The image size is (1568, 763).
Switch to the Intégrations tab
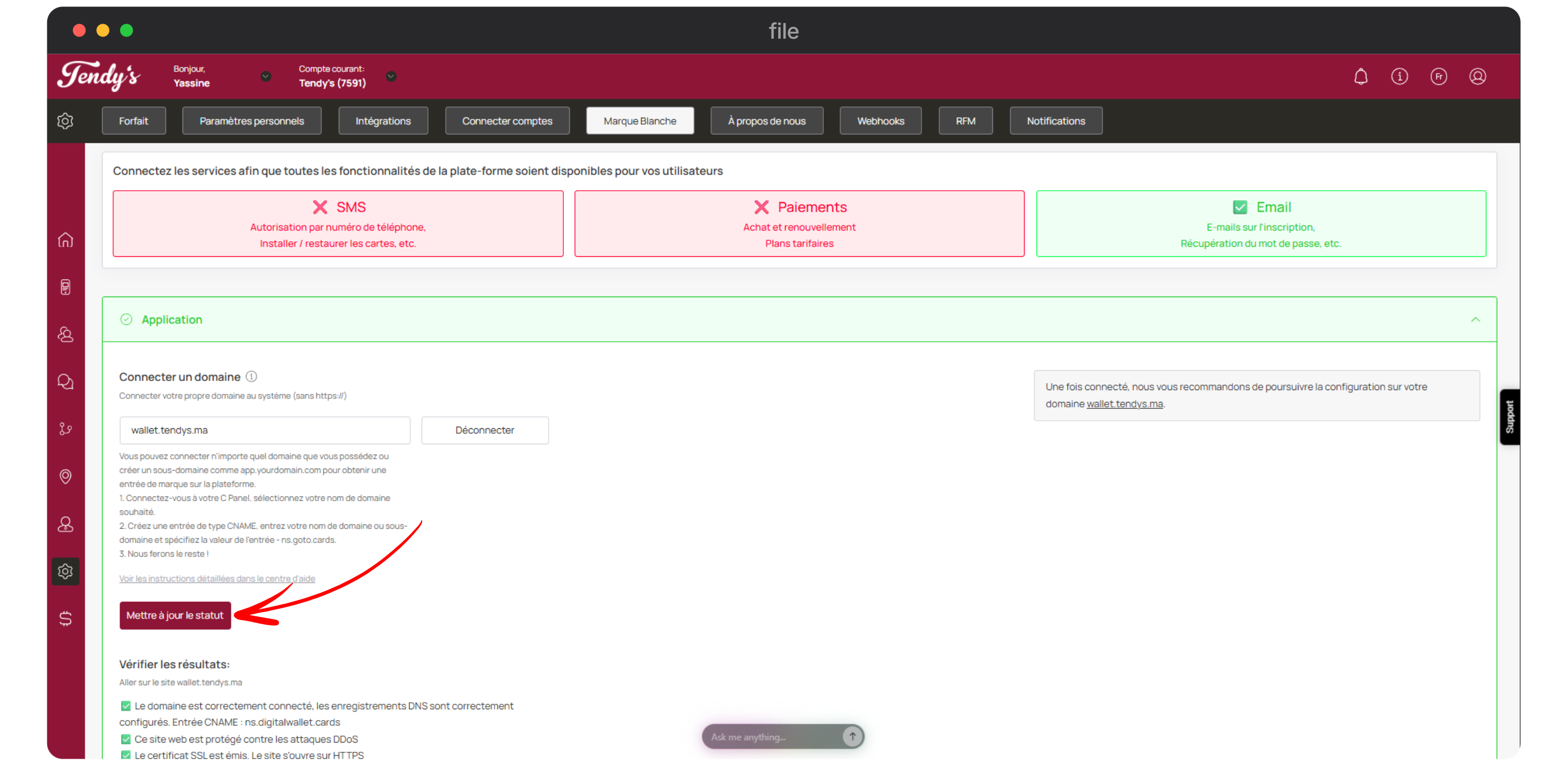click(383, 121)
